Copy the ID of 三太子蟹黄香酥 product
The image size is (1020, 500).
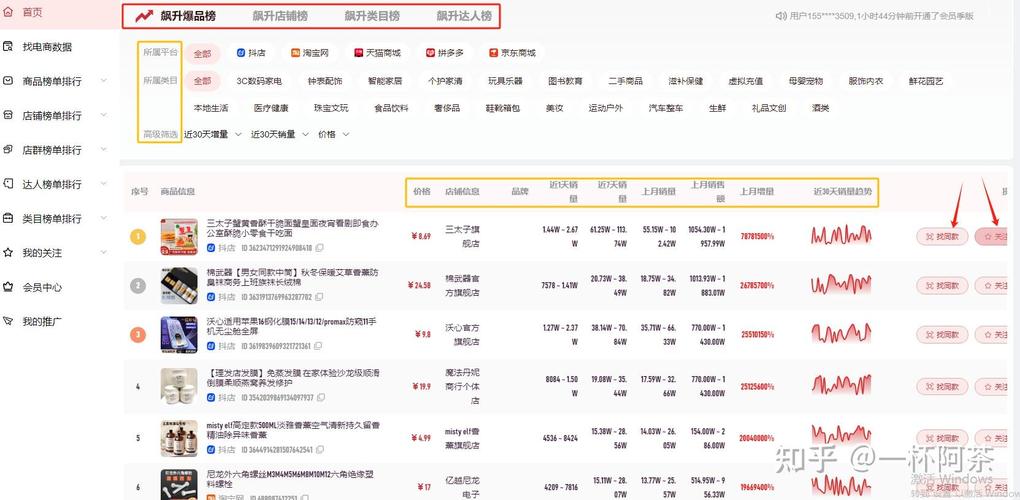[x=319, y=248]
